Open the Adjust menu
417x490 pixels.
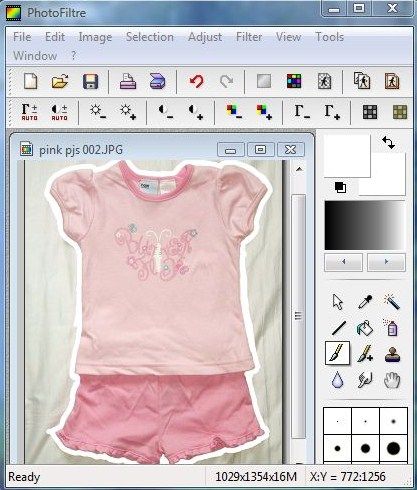tap(205, 37)
